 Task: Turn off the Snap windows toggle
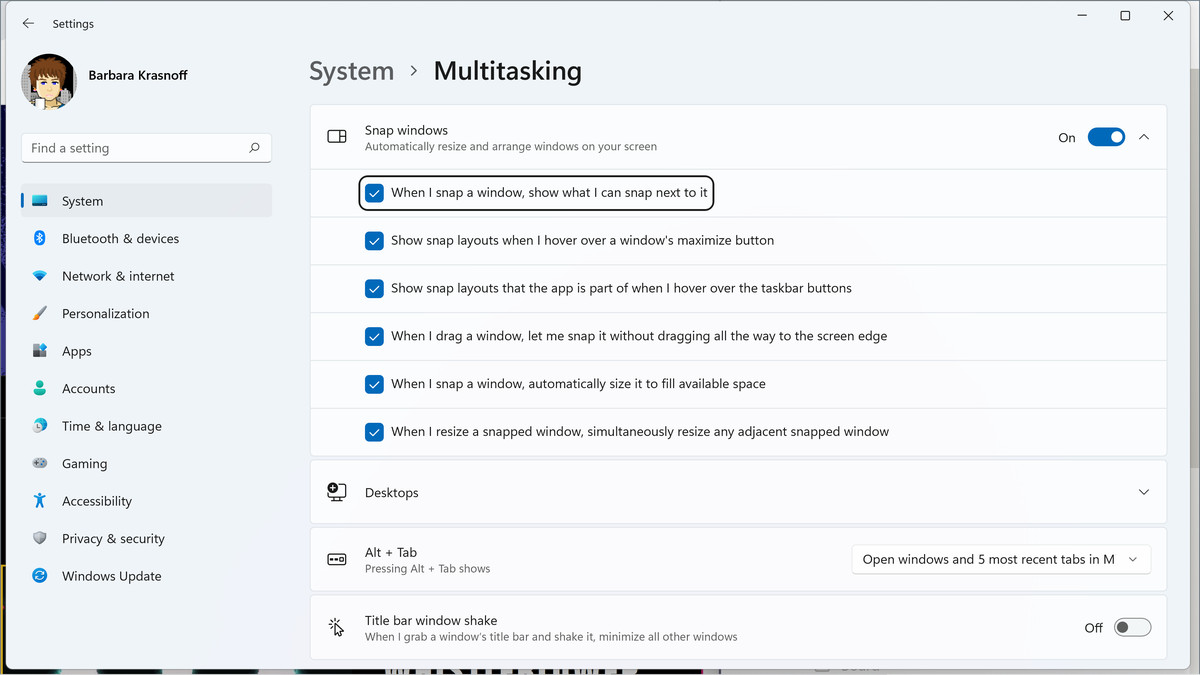click(1106, 137)
